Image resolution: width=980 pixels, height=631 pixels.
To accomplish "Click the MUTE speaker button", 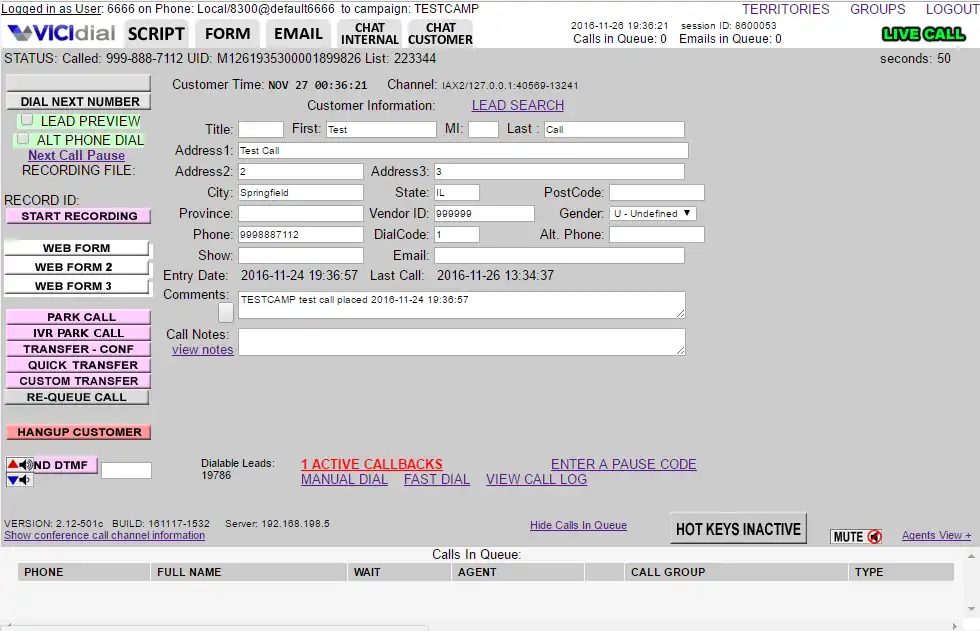I will (x=856, y=537).
